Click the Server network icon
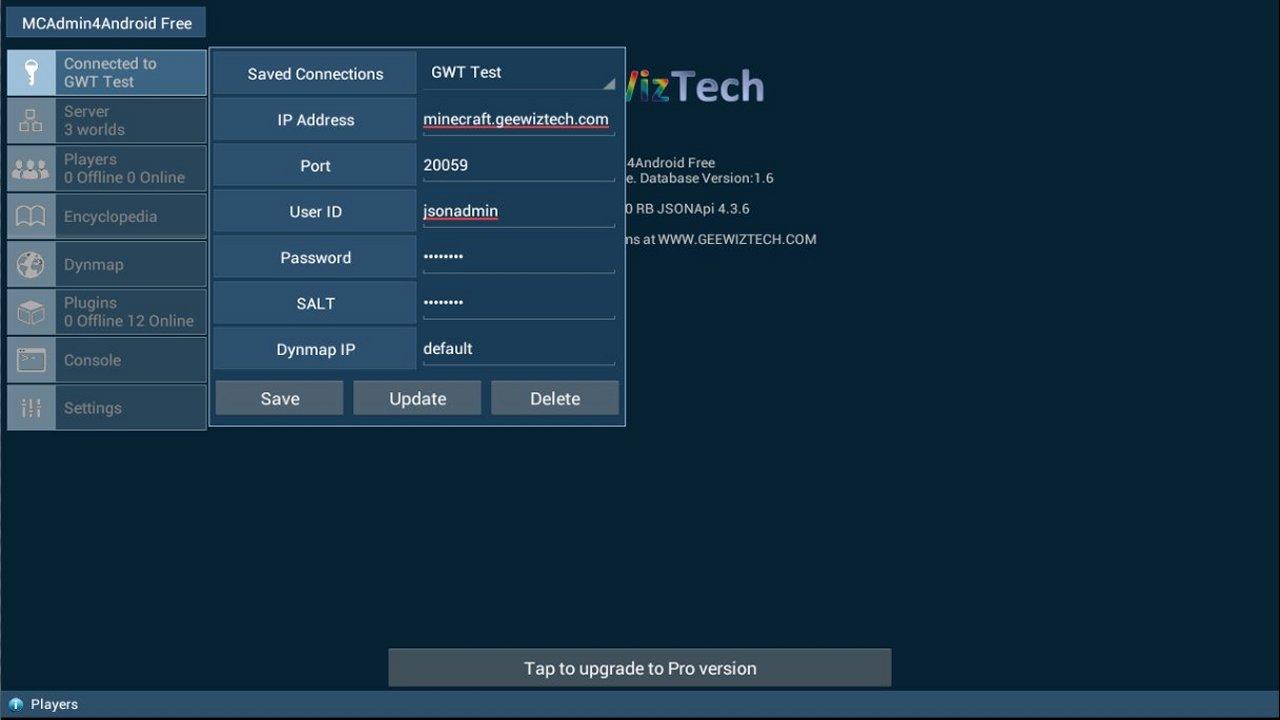This screenshot has width=1280, height=720. pos(31,121)
